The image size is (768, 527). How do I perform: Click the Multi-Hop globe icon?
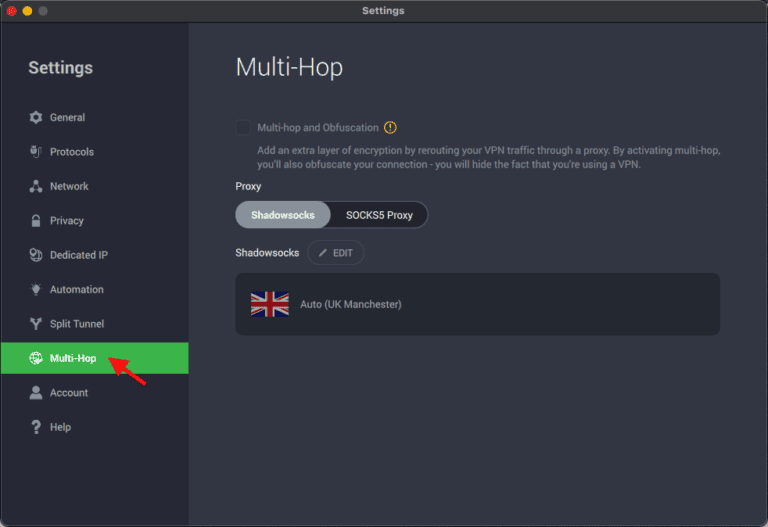point(36,358)
